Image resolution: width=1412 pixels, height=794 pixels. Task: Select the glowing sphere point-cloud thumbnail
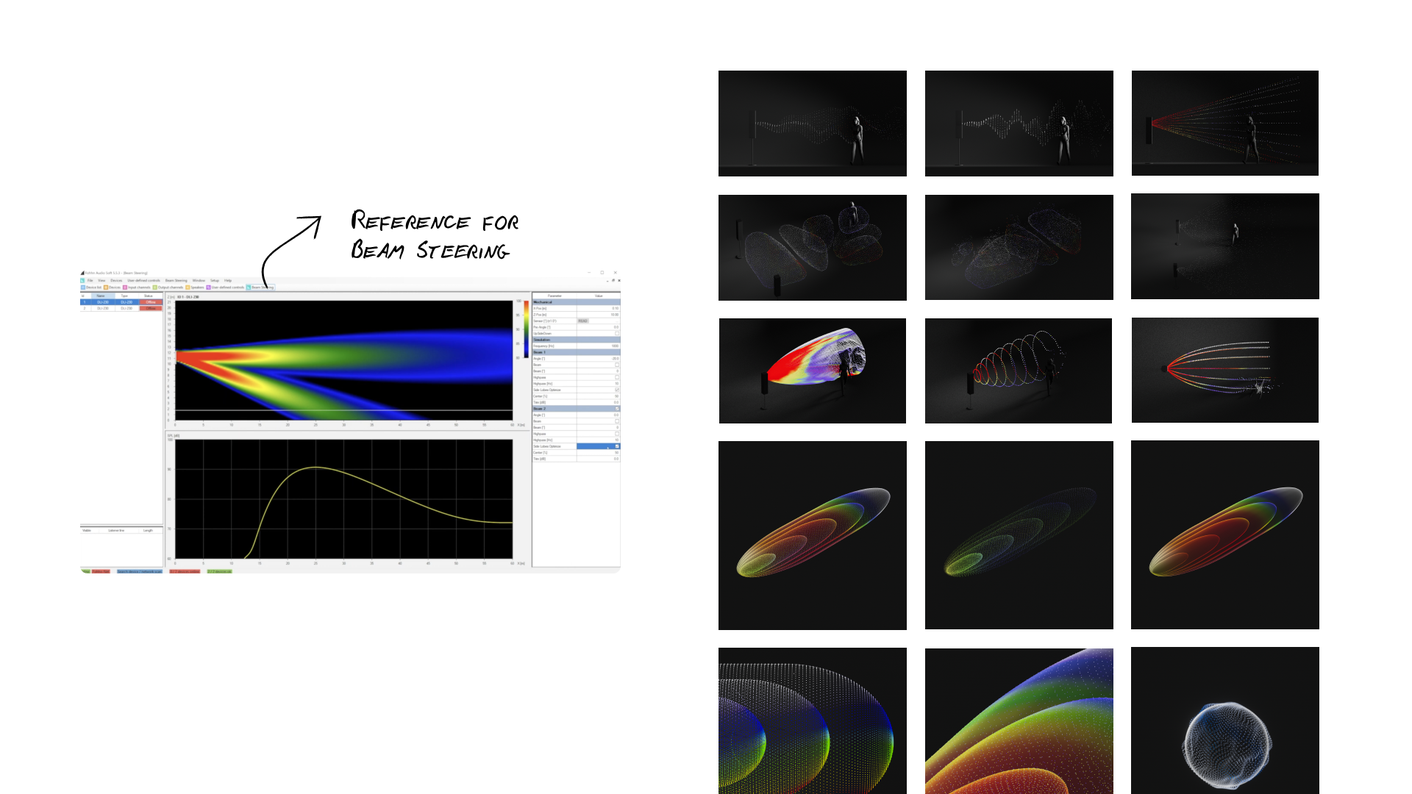[x=1224, y=721]
